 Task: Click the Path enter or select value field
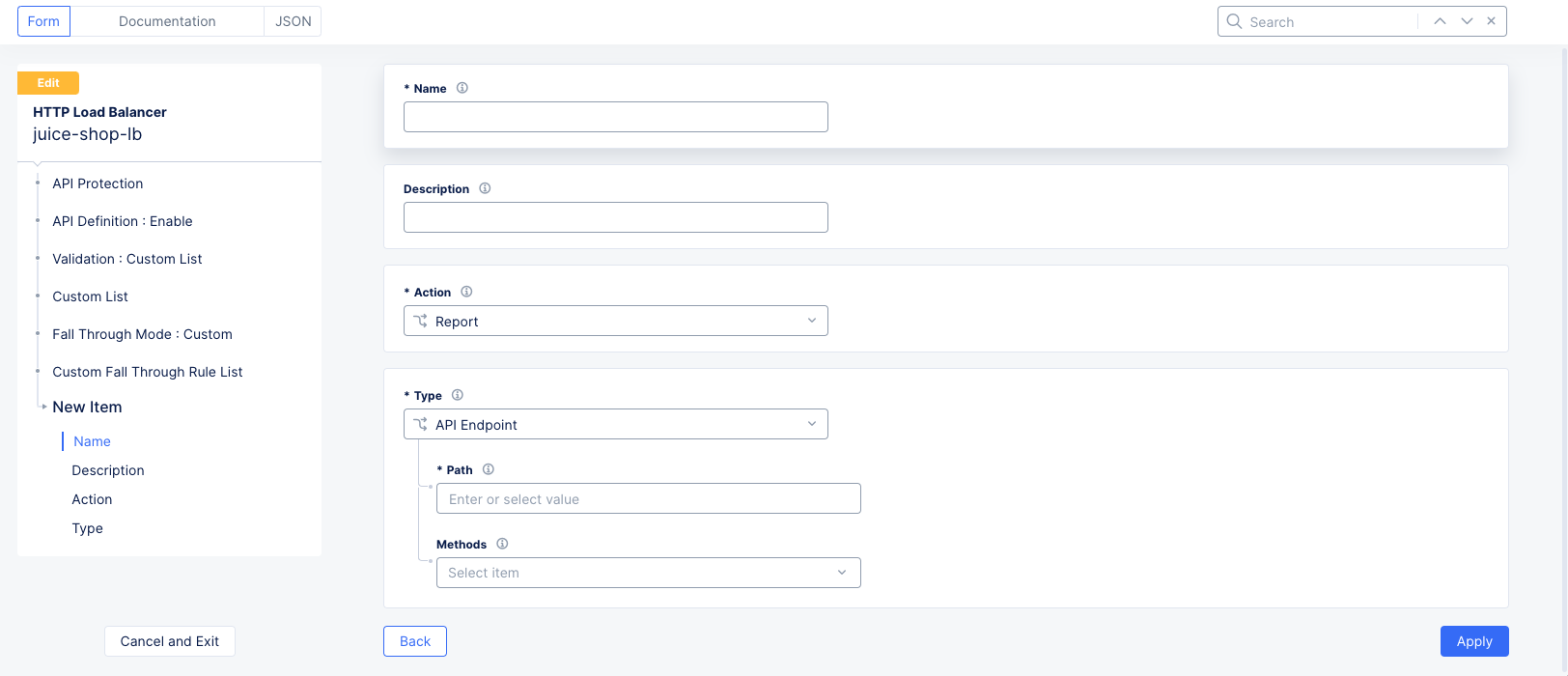pos(648,498)
